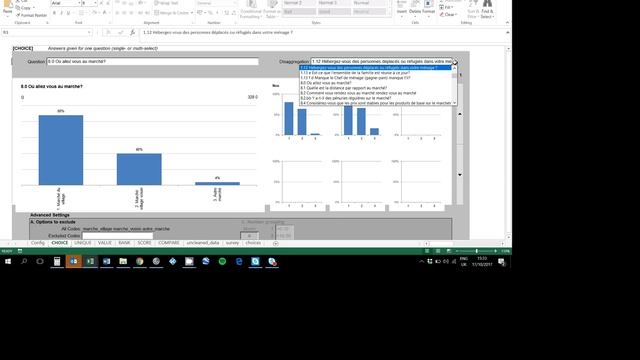The height and width of the screenshot is (360, 640).
Task: Open Spotify from the taskbar
Action: 222,261
